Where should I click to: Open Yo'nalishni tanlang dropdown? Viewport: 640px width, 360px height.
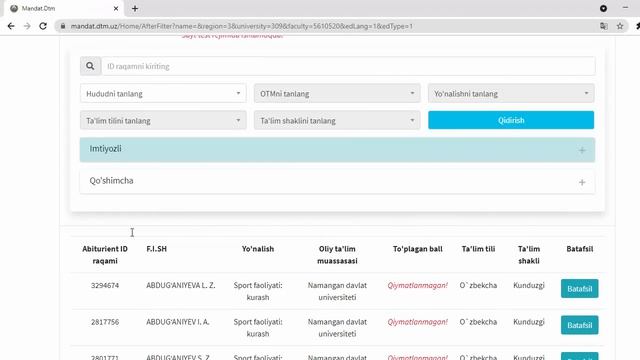[x=511, y=93]
